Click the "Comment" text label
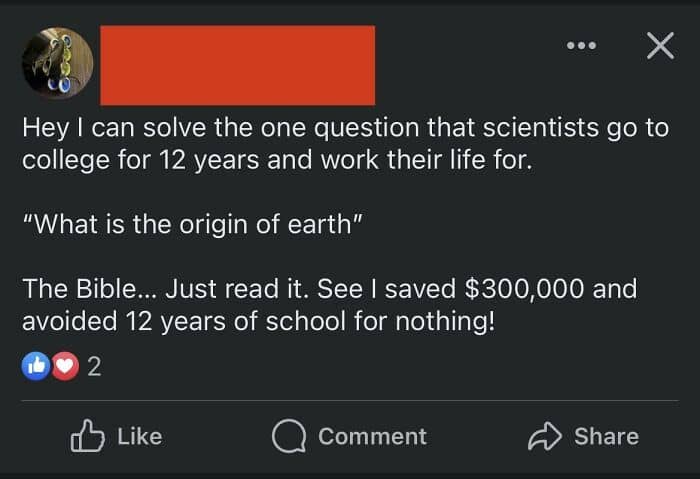700x479 pixels. pos(372,436)
